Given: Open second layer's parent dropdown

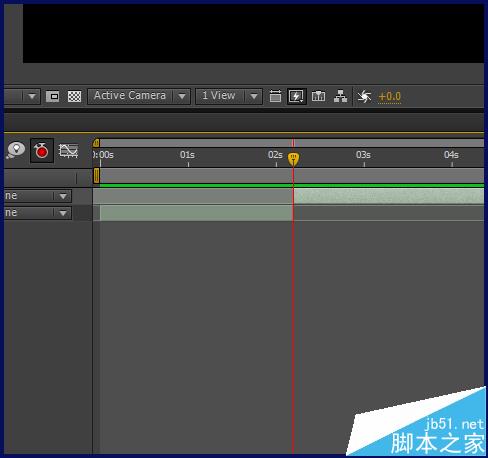Looking at the screenshot, I should coord(38,213).
